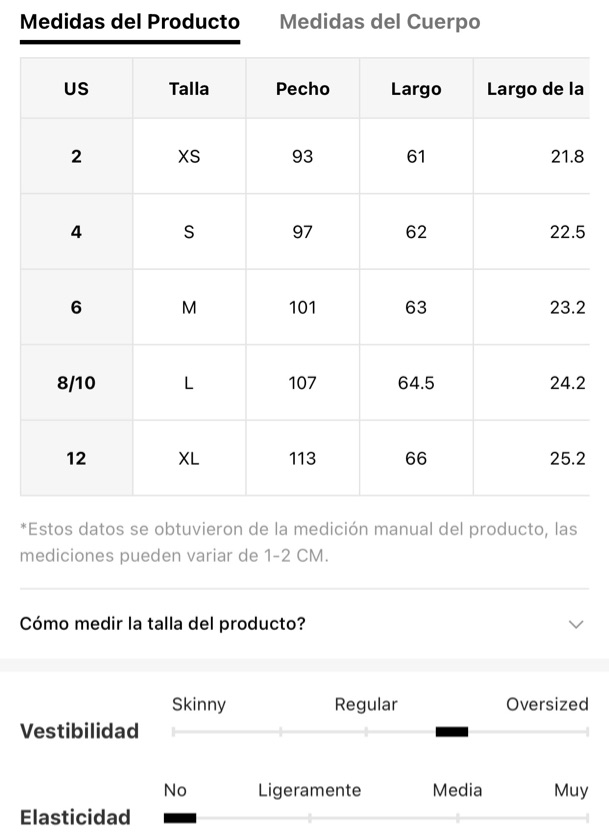This screenshot has height=840, width=609.
Task: Click the Regular label on Vestibilidad scale
Action: tap(366, 704)
